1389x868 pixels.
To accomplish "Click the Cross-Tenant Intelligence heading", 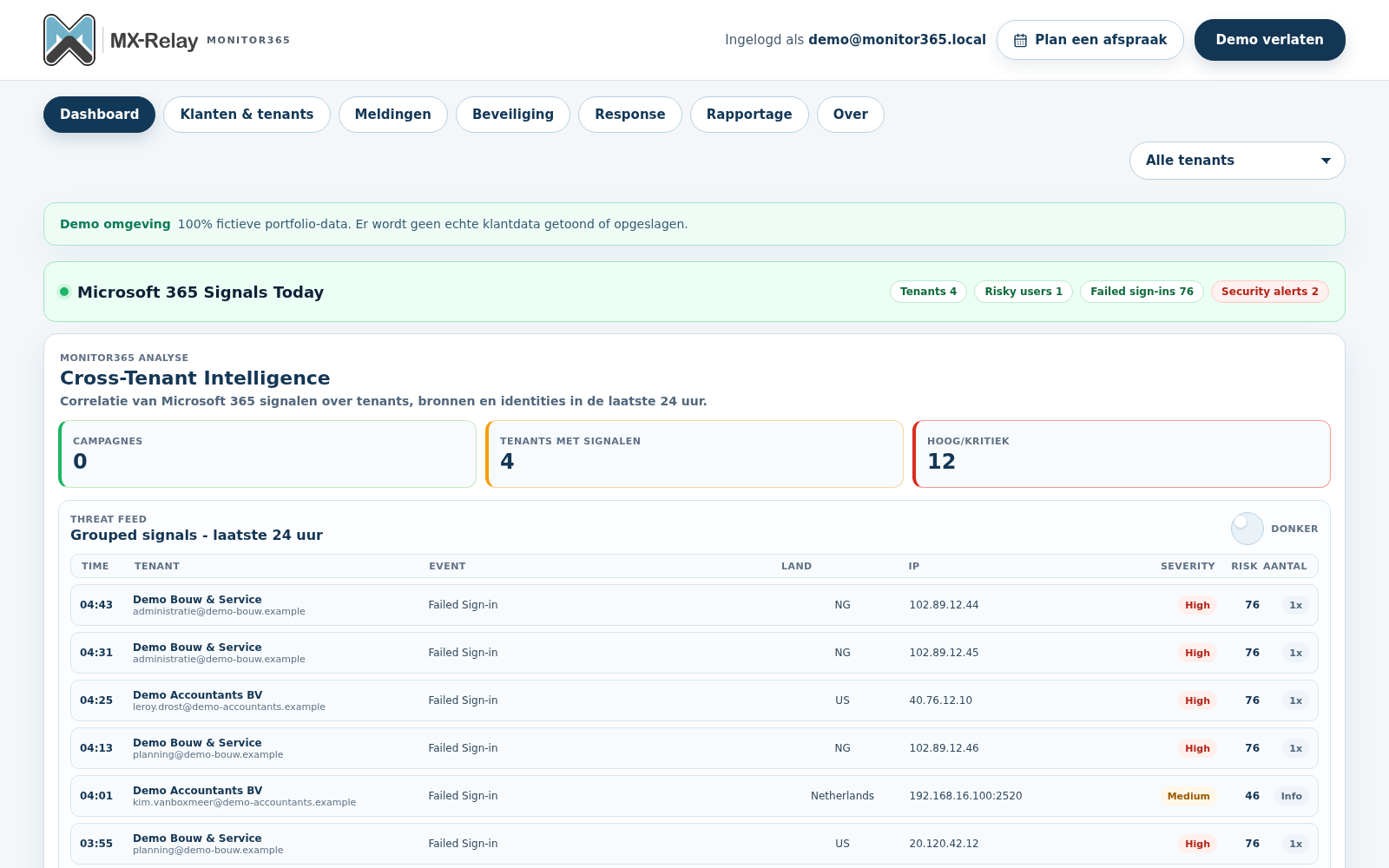I will coord(195,378).
